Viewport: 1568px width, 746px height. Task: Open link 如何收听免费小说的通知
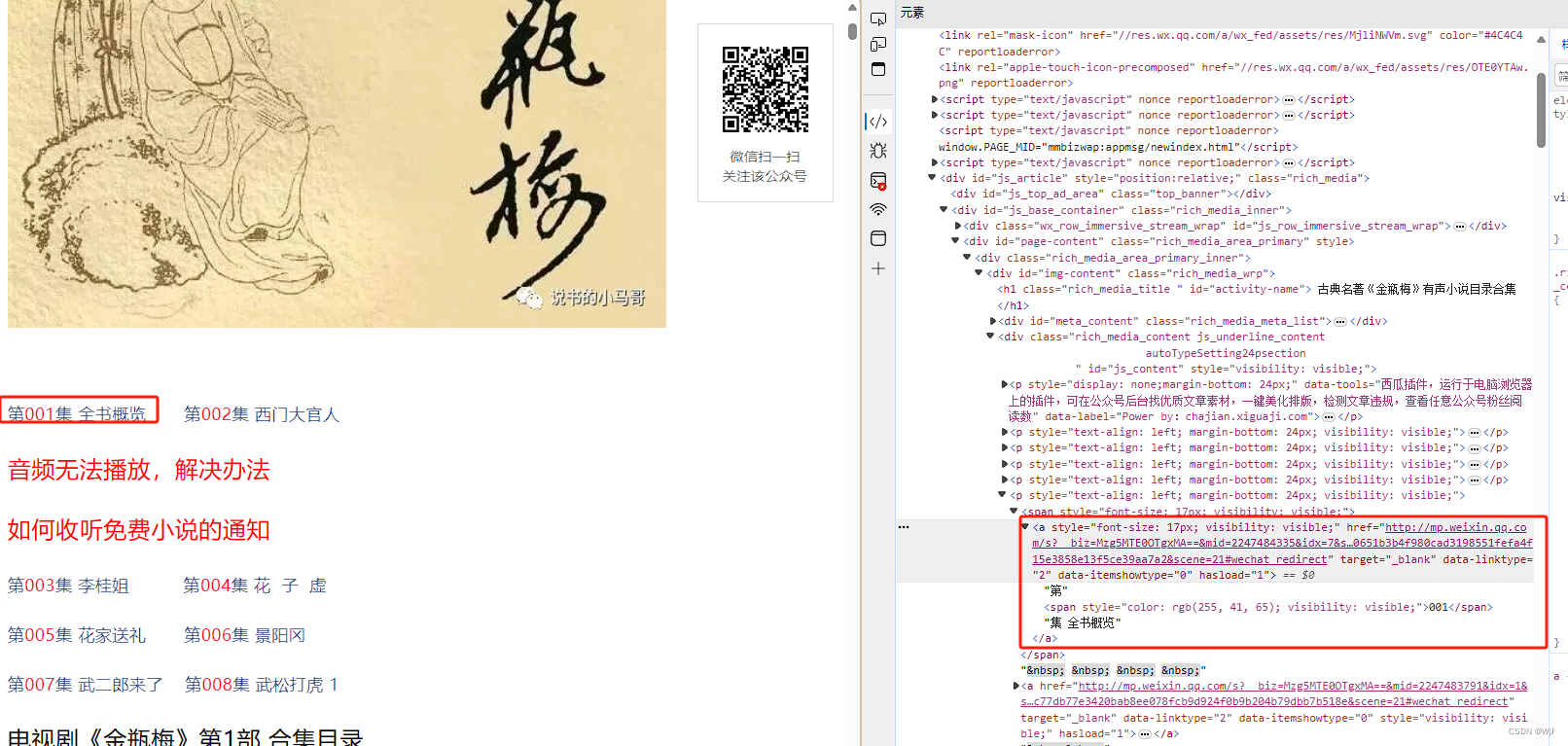(x=139, y=530)
